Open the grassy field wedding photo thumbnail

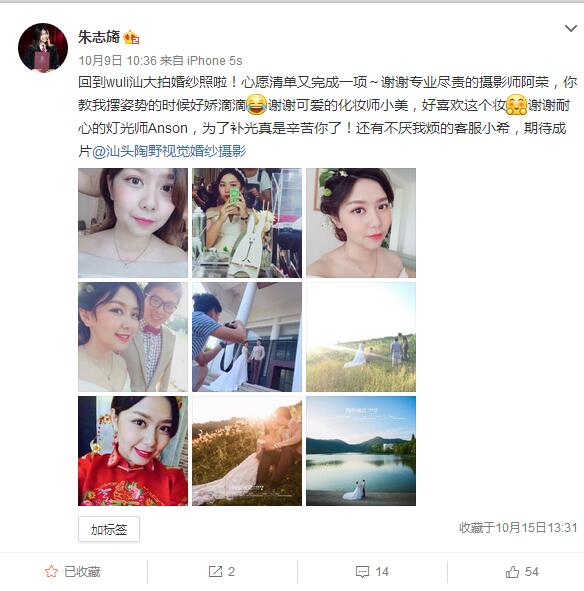click(x=361, y=337)
